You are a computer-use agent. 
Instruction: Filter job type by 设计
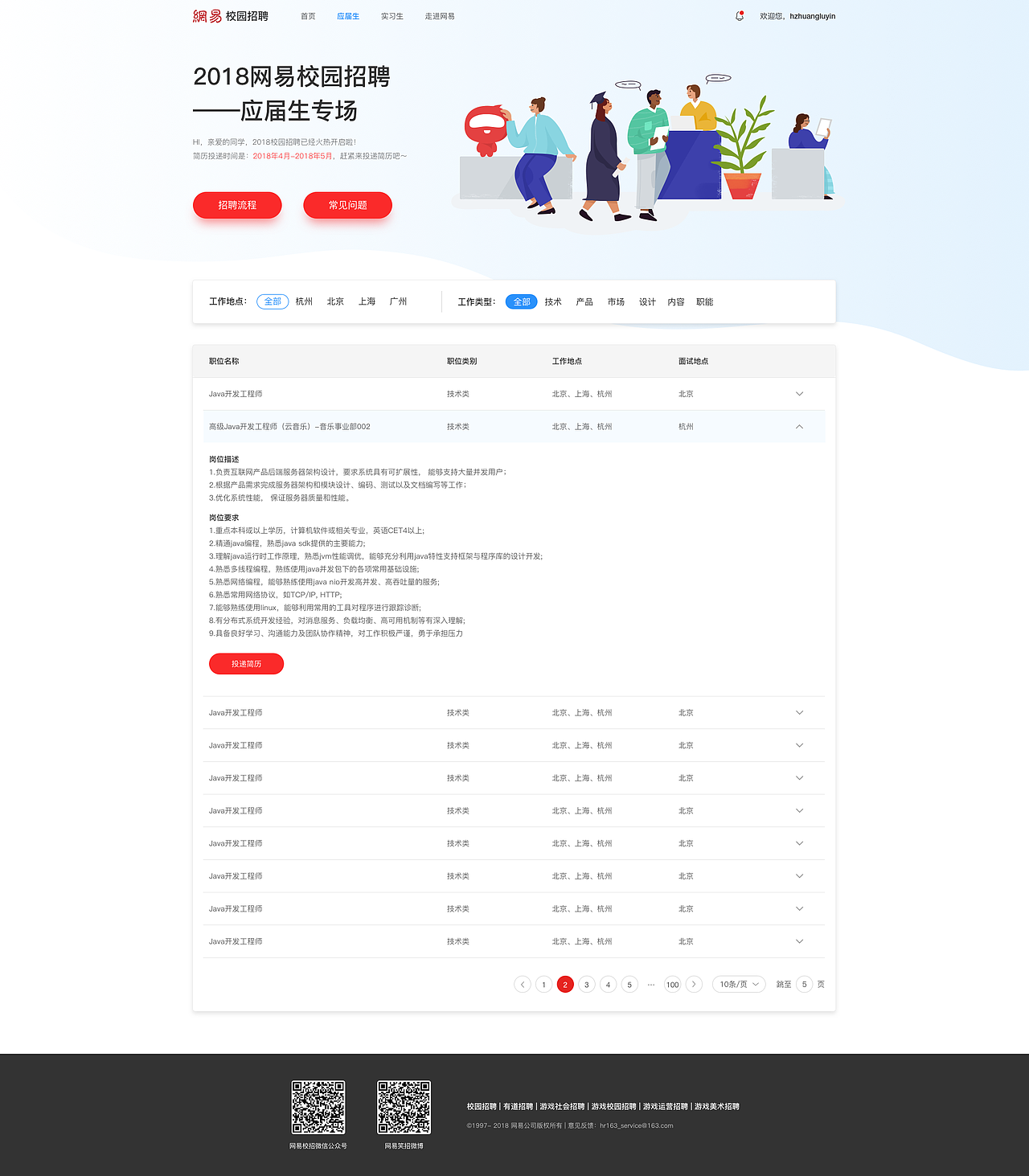coord(647,302)
